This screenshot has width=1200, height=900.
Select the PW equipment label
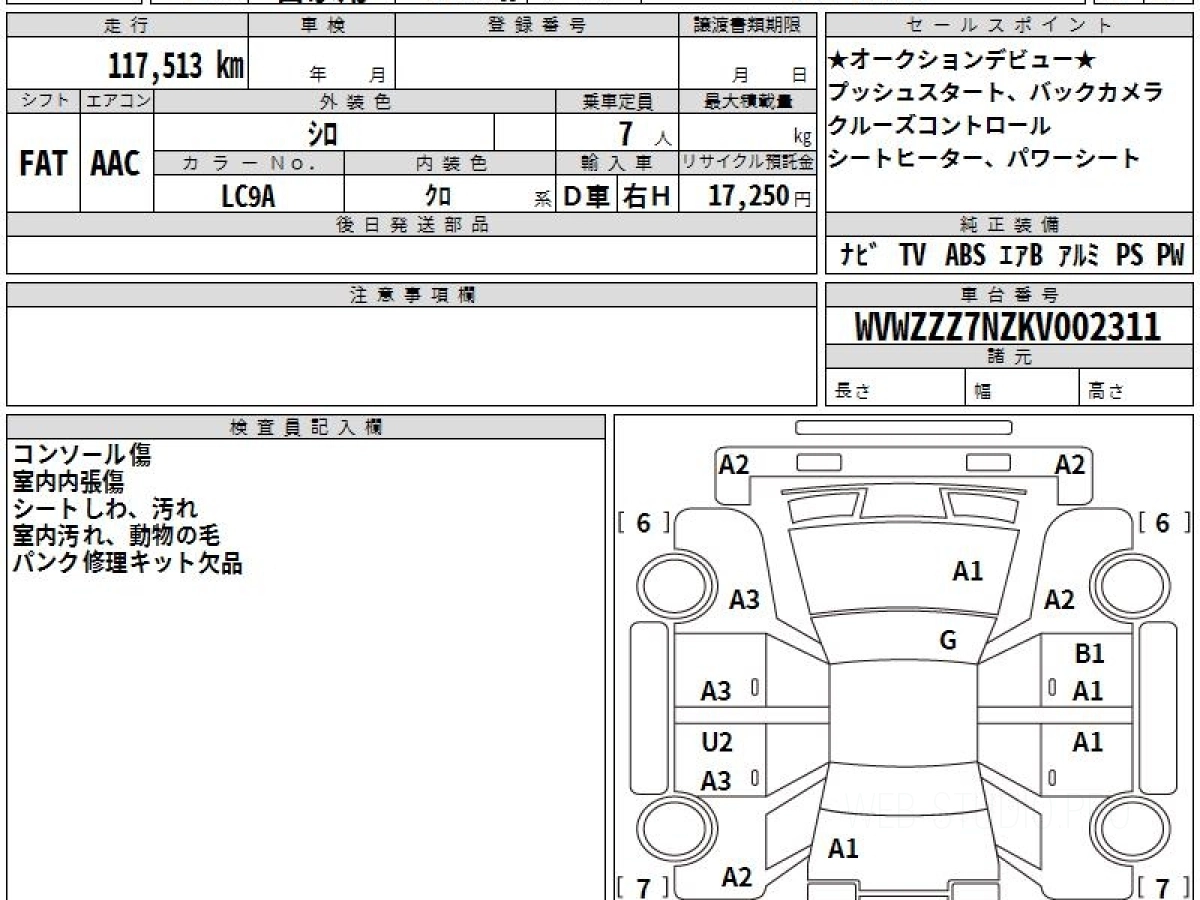(x=1170, y=256)
